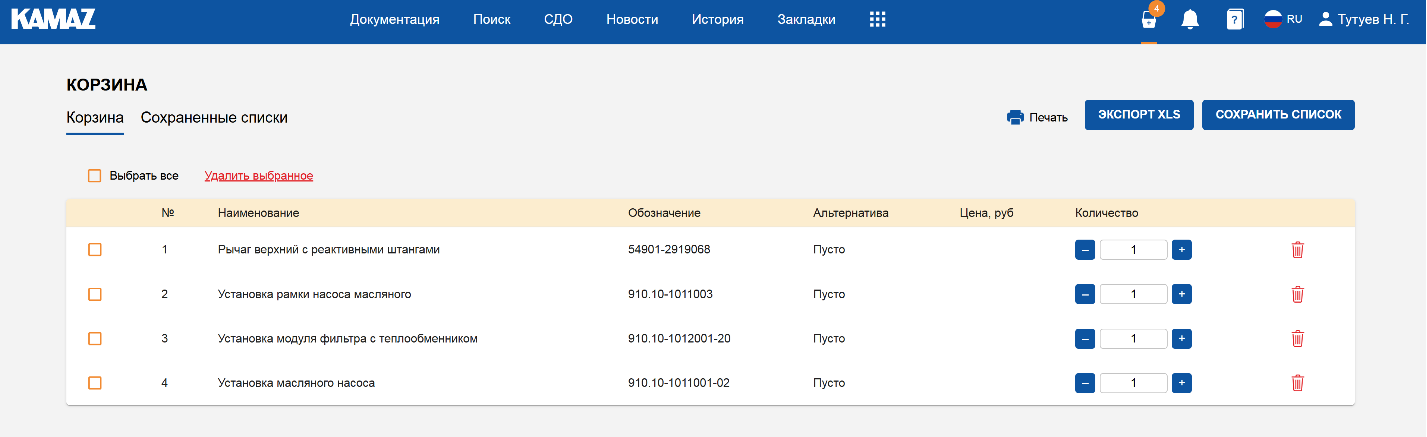
Task: Check the Выбрать все checkbox
Action: coord(95,176)
